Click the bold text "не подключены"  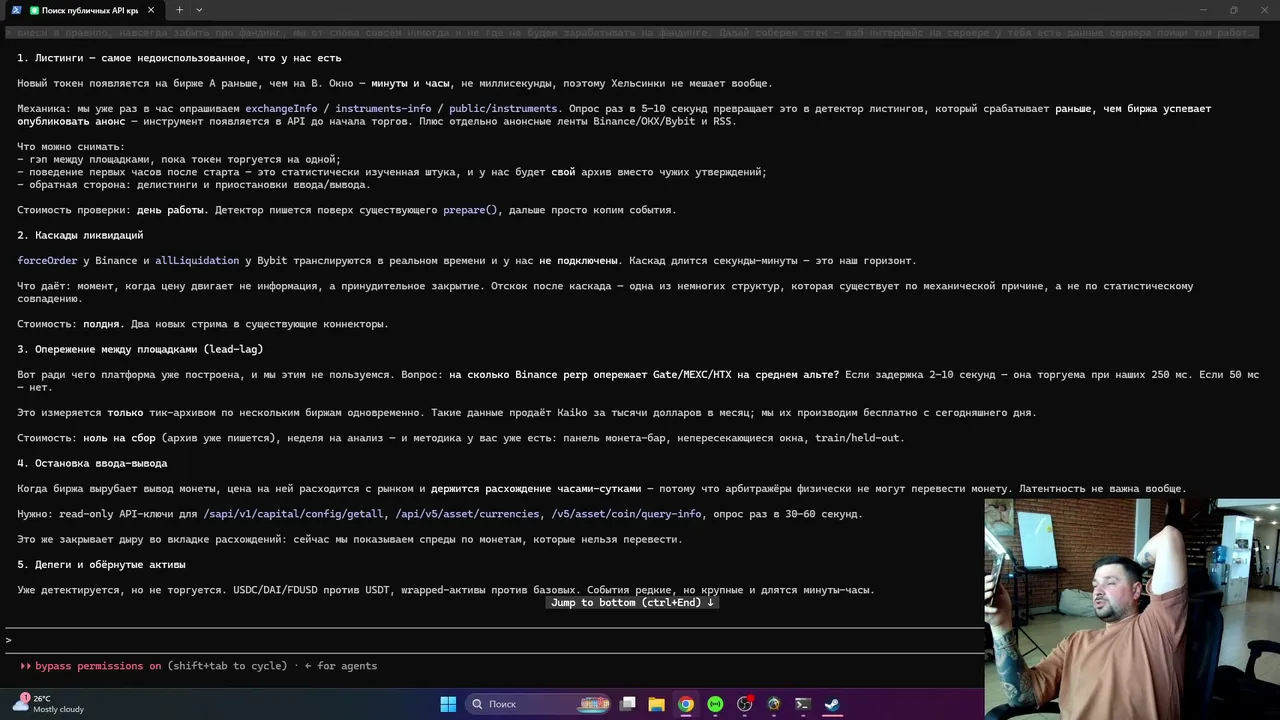[578, 261]
